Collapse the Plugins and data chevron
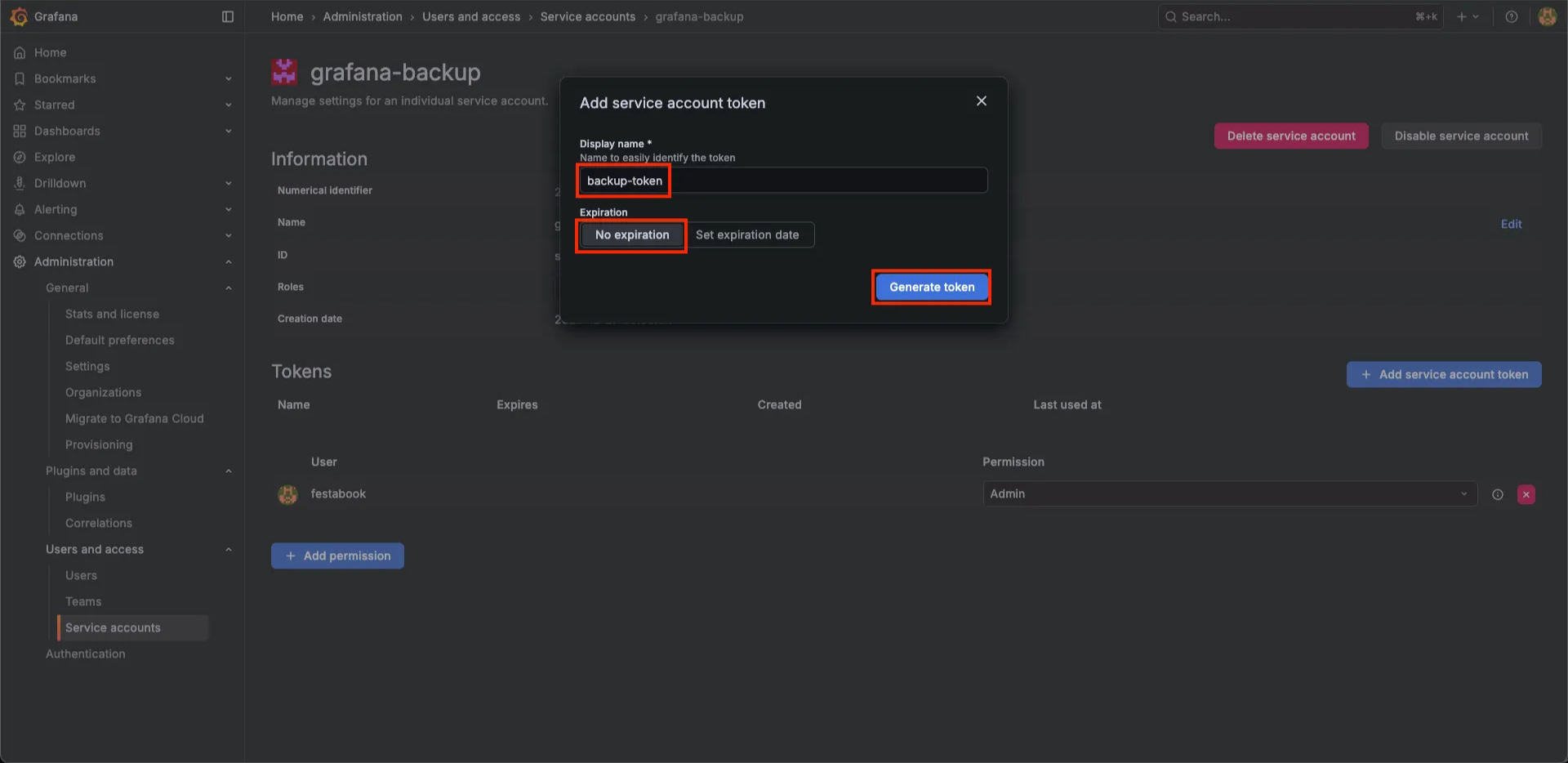The height and width of the screenshot is (763, 1568). click(229, 471)
